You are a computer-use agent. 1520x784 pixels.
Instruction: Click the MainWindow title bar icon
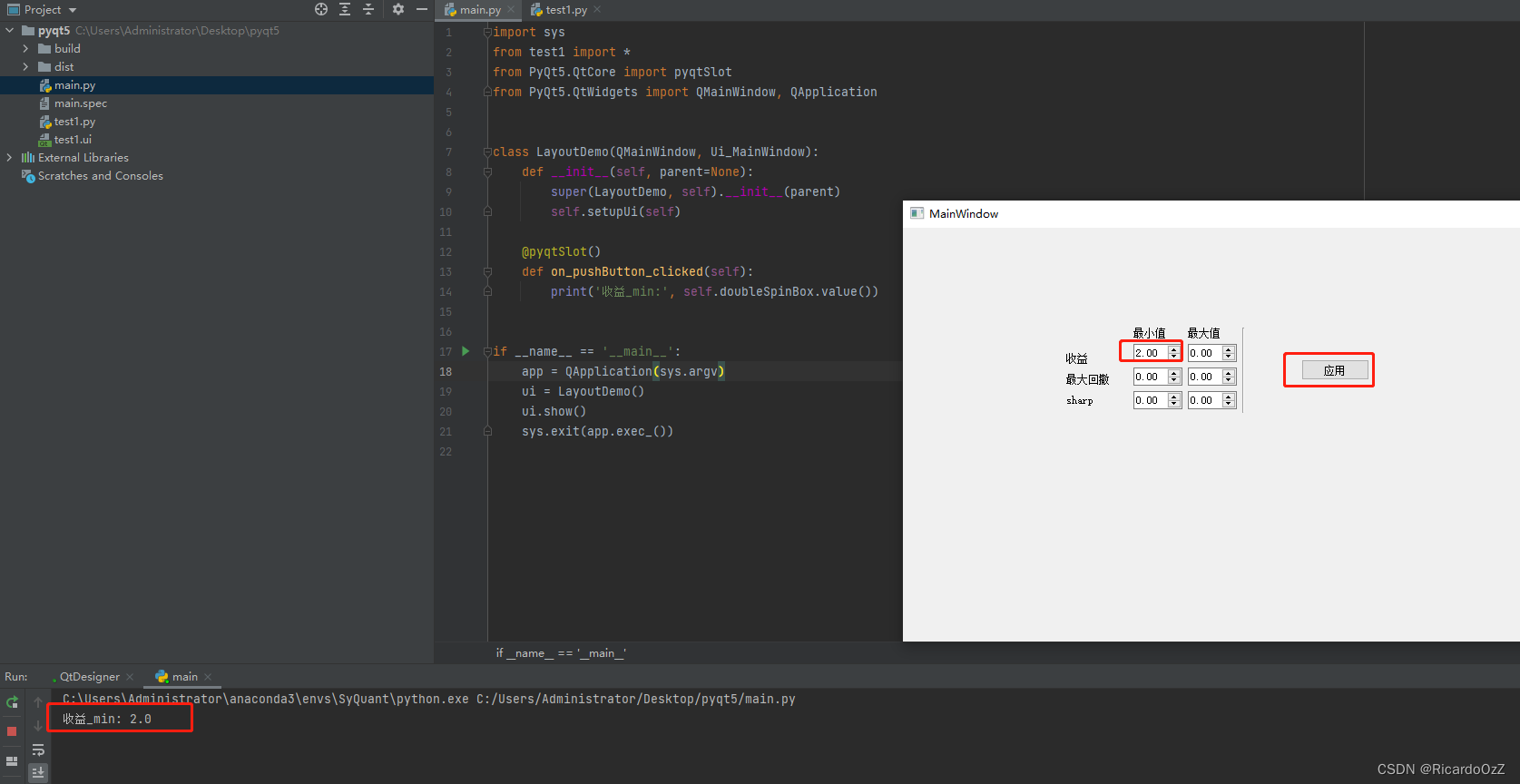coord(917,213)
